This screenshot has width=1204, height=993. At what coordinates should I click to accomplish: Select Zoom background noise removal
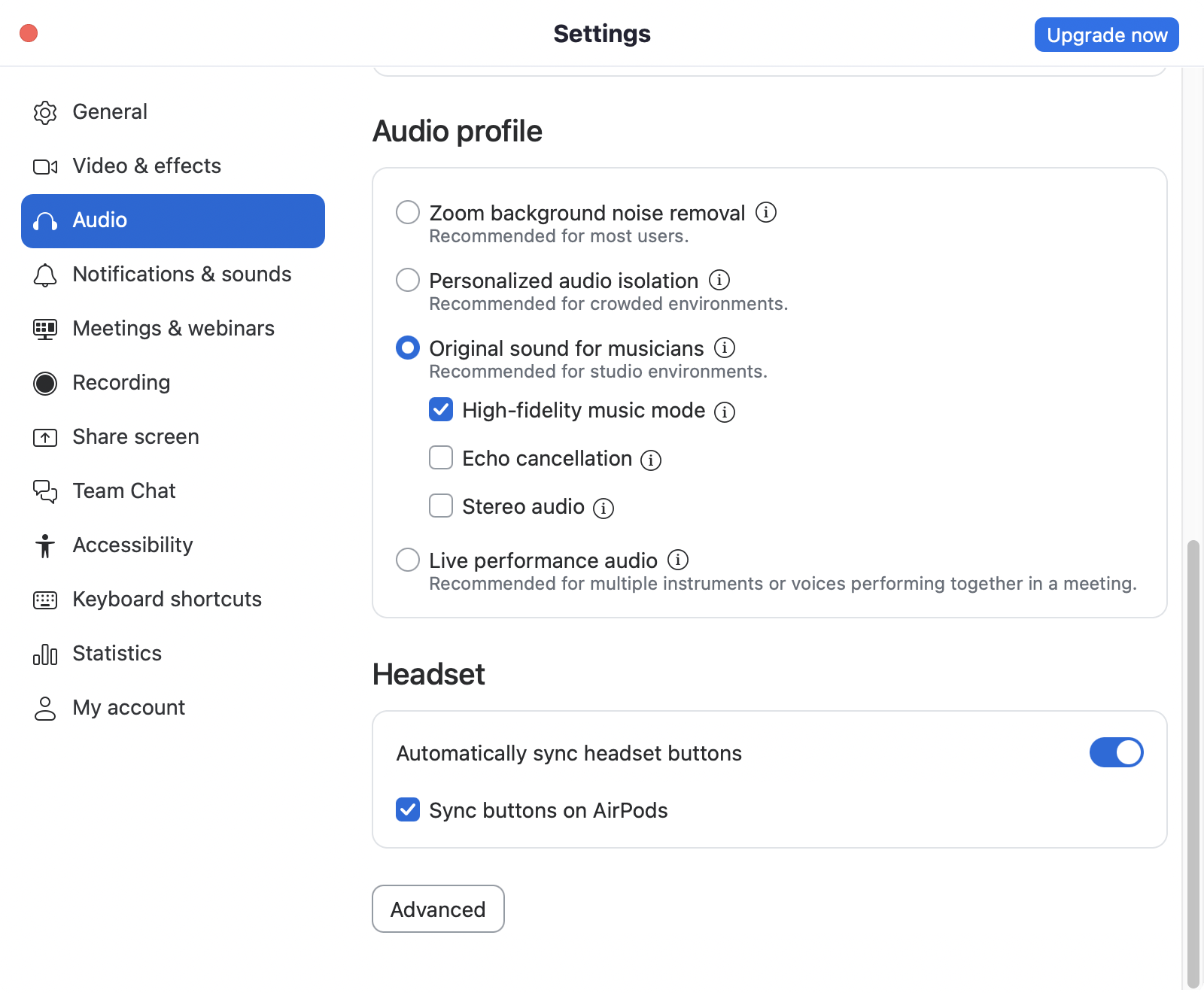tap(407, 212)
